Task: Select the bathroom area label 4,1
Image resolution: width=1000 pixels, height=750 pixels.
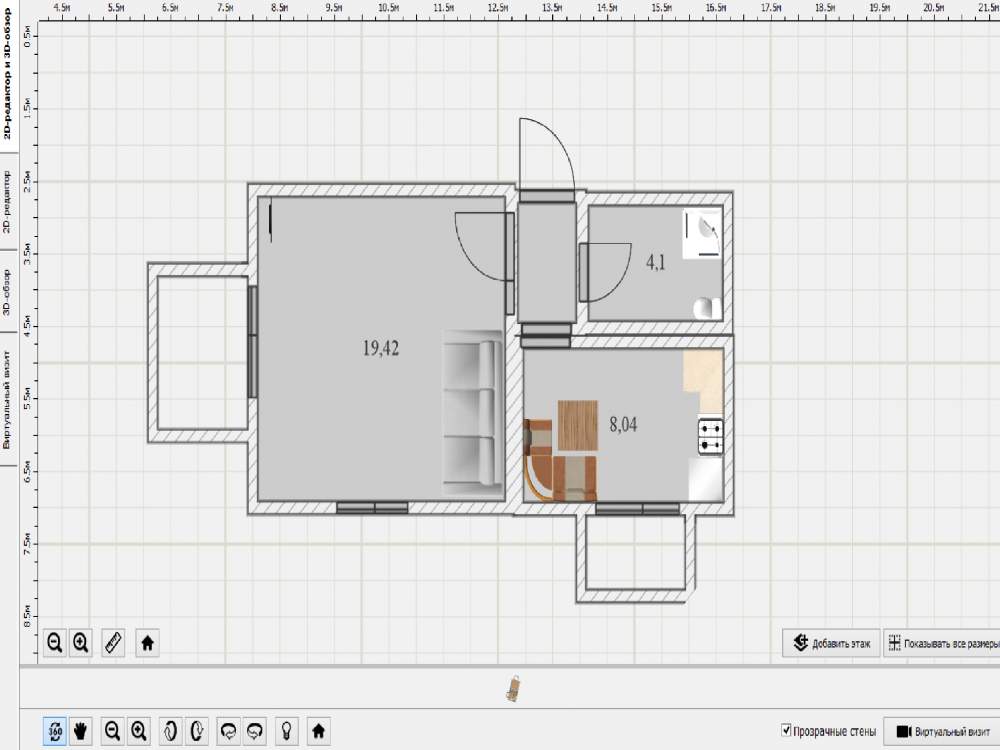Action: pos(656,262)
